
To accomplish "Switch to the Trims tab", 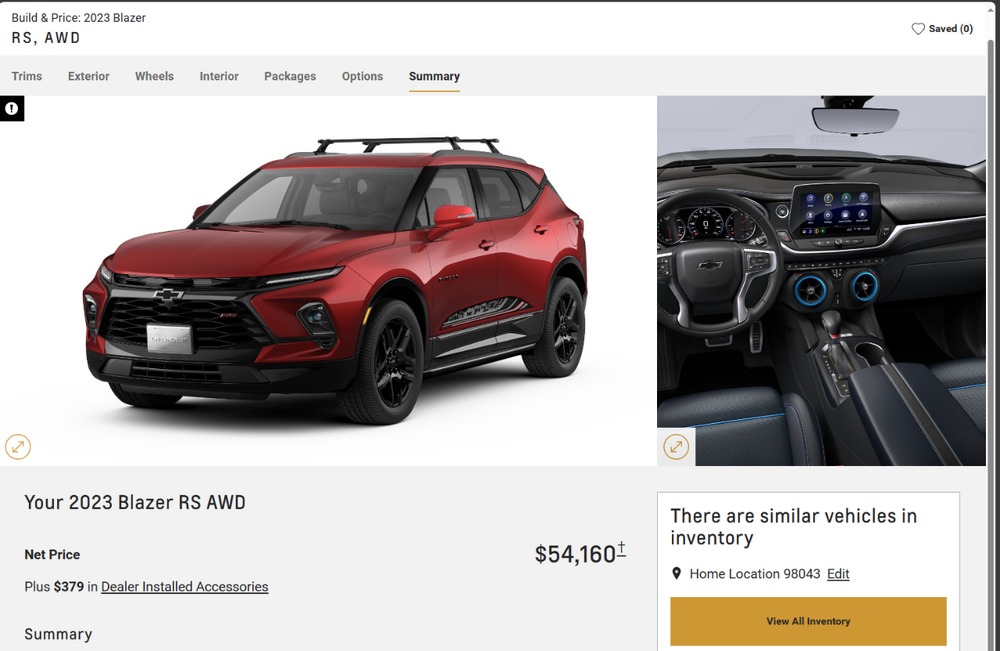I will tap(27, 76).
